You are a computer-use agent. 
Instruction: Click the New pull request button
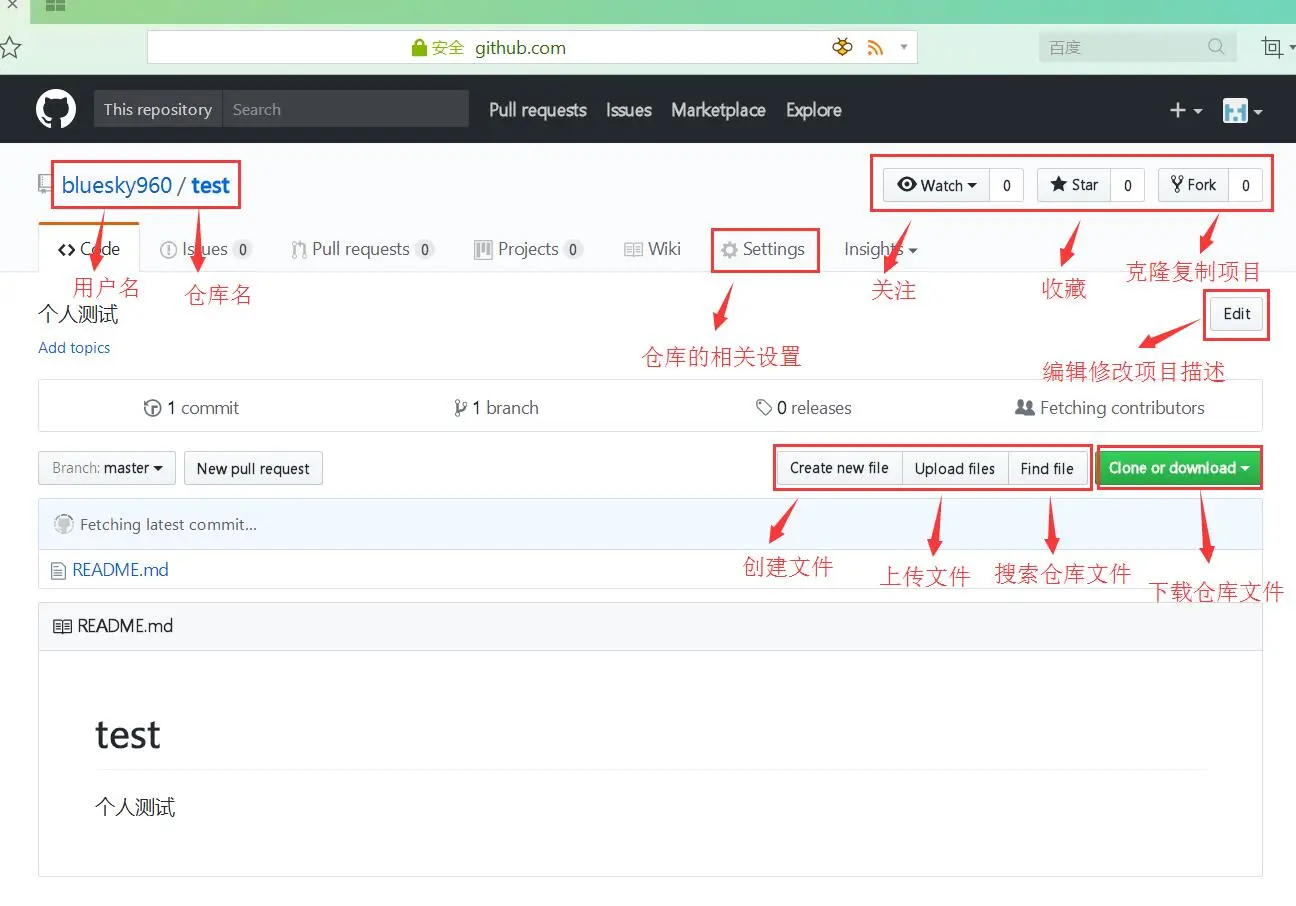[253, 468]
